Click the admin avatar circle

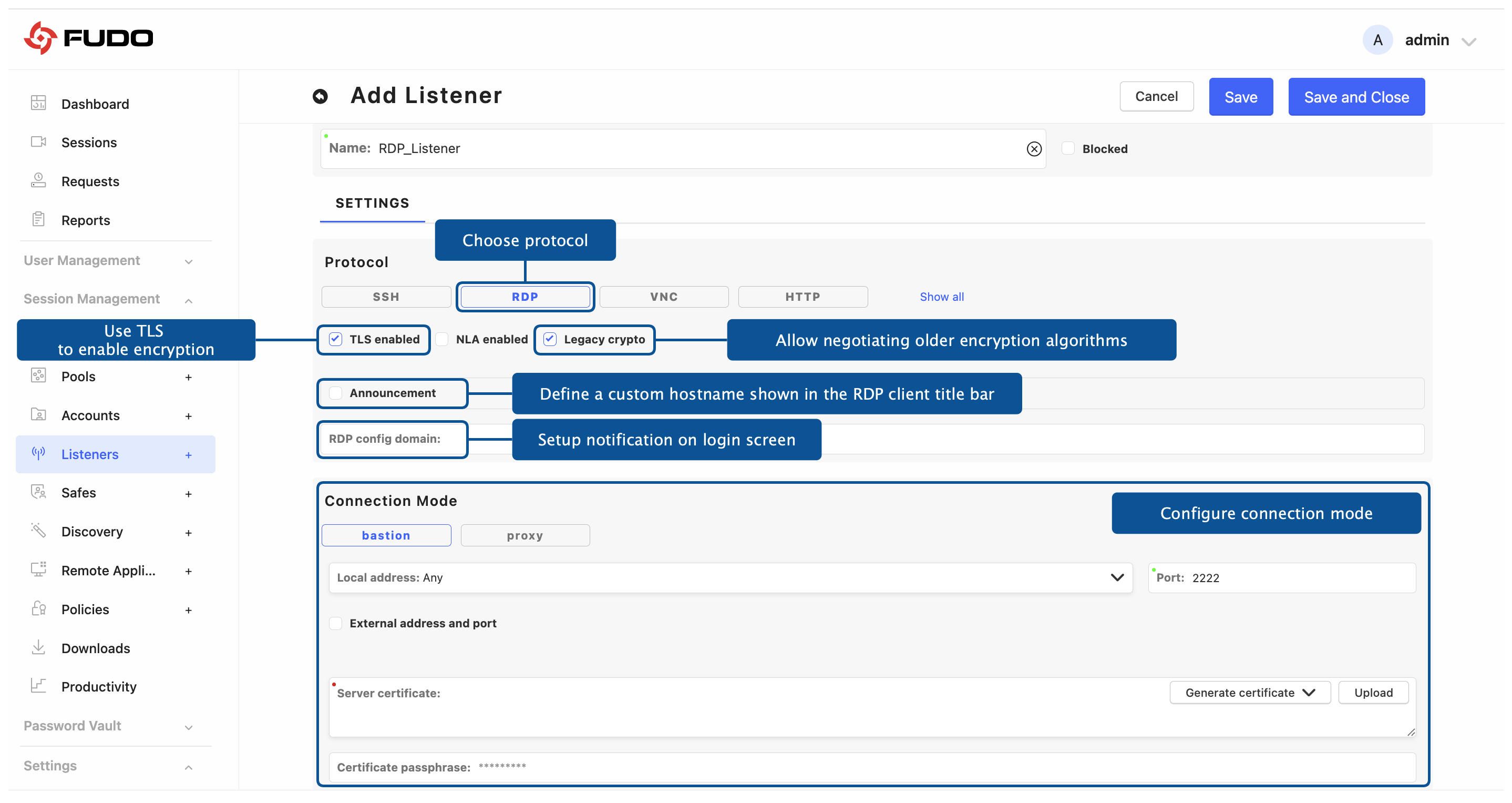[1377, 40]
